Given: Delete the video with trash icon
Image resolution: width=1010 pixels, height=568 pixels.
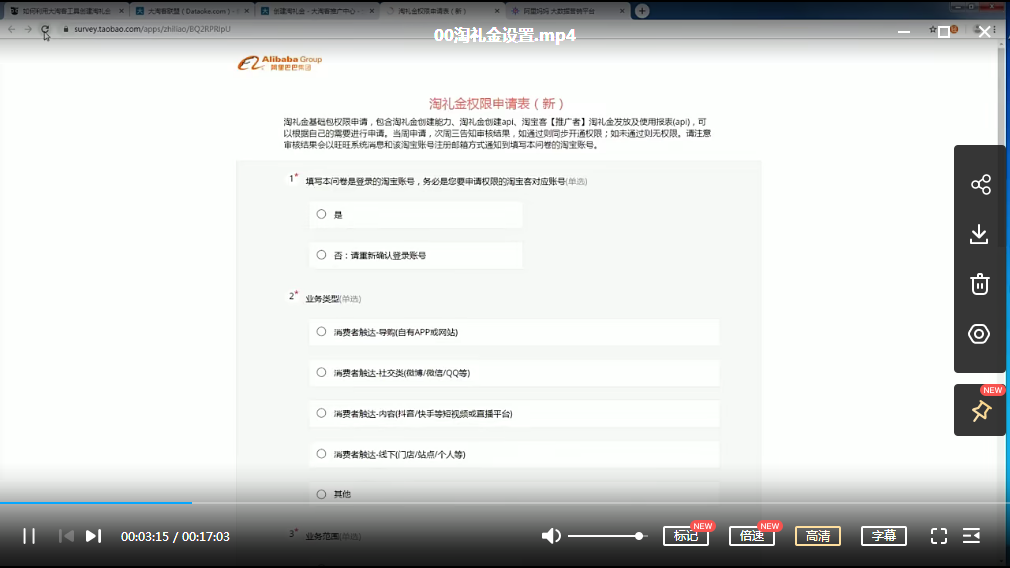Looking at the screenshot, I should pos(980,284).
